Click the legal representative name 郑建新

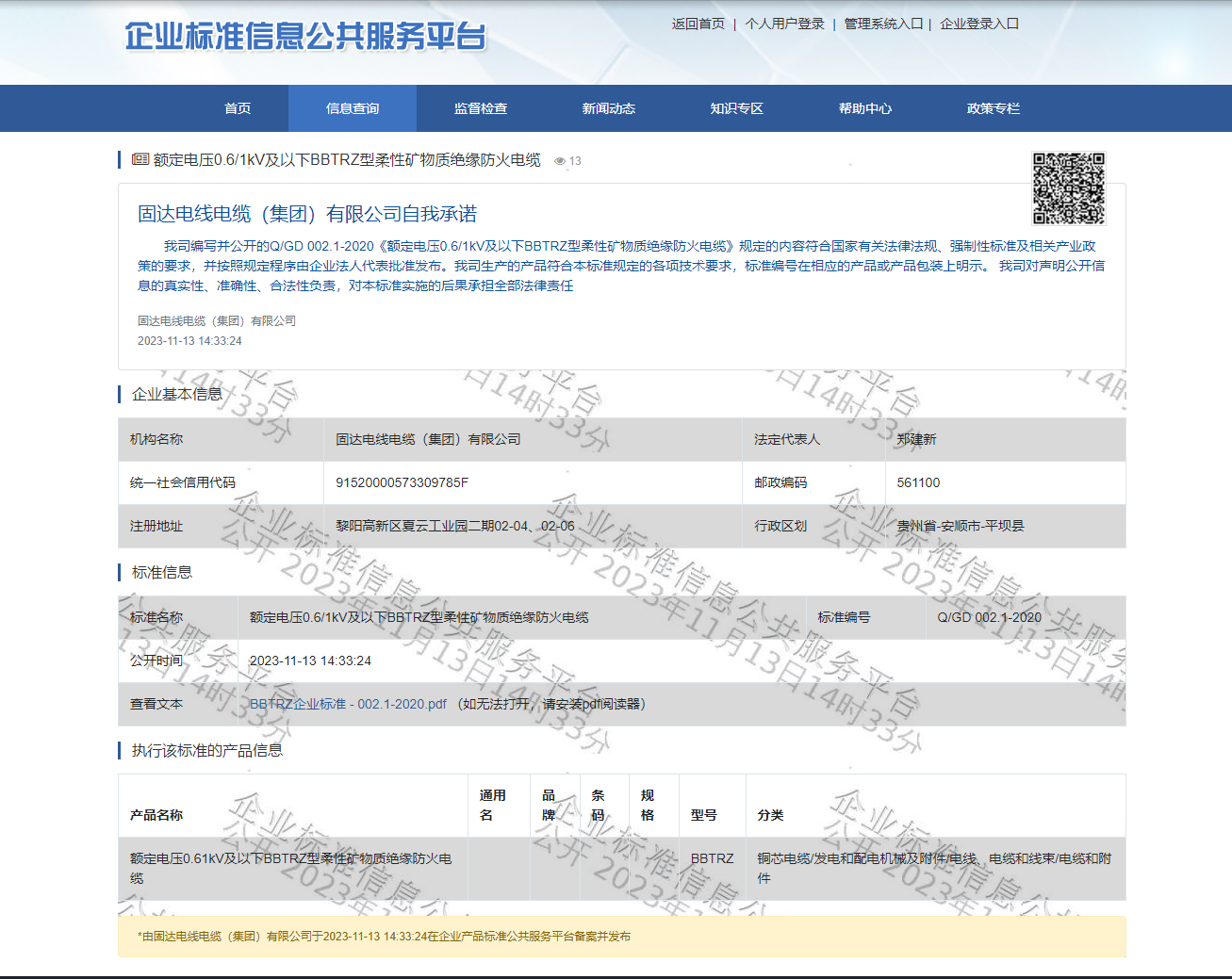pyautogui.click(x=916, y=439)
